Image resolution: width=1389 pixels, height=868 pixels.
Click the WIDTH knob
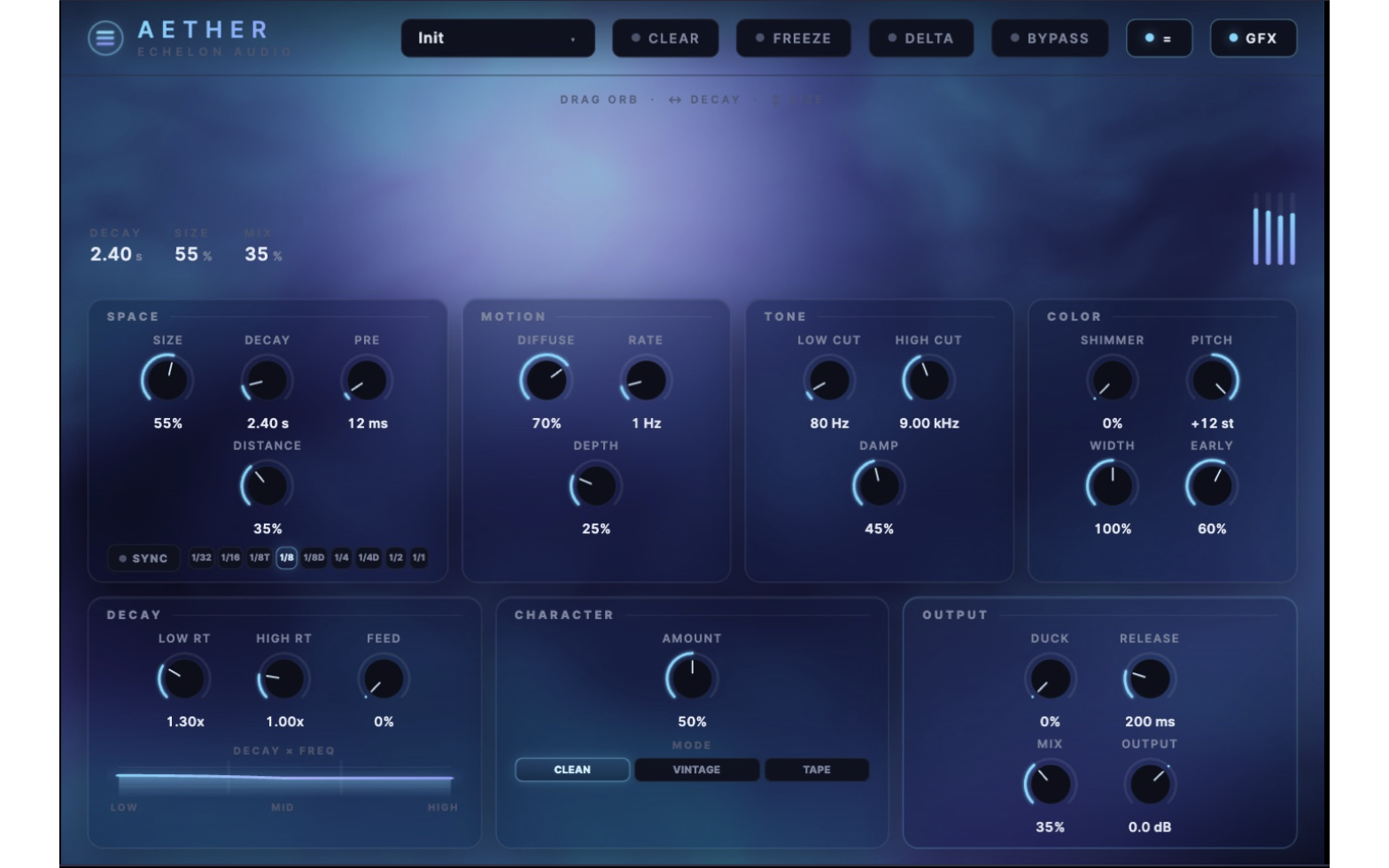tap(1112, 485)
